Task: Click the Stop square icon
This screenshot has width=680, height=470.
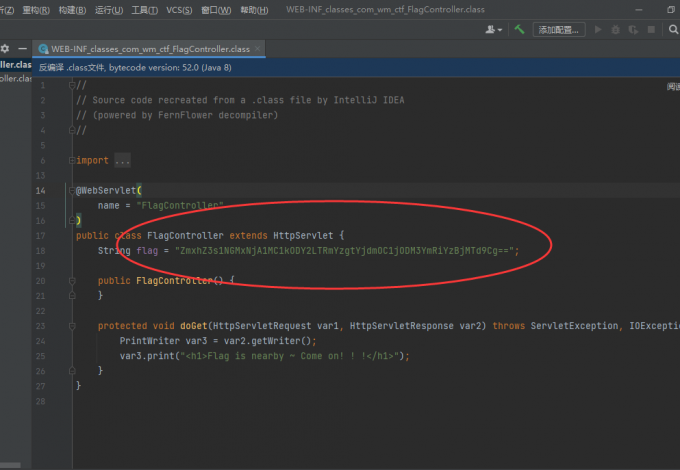Action: pyautogui.click(x=651, y=29)
